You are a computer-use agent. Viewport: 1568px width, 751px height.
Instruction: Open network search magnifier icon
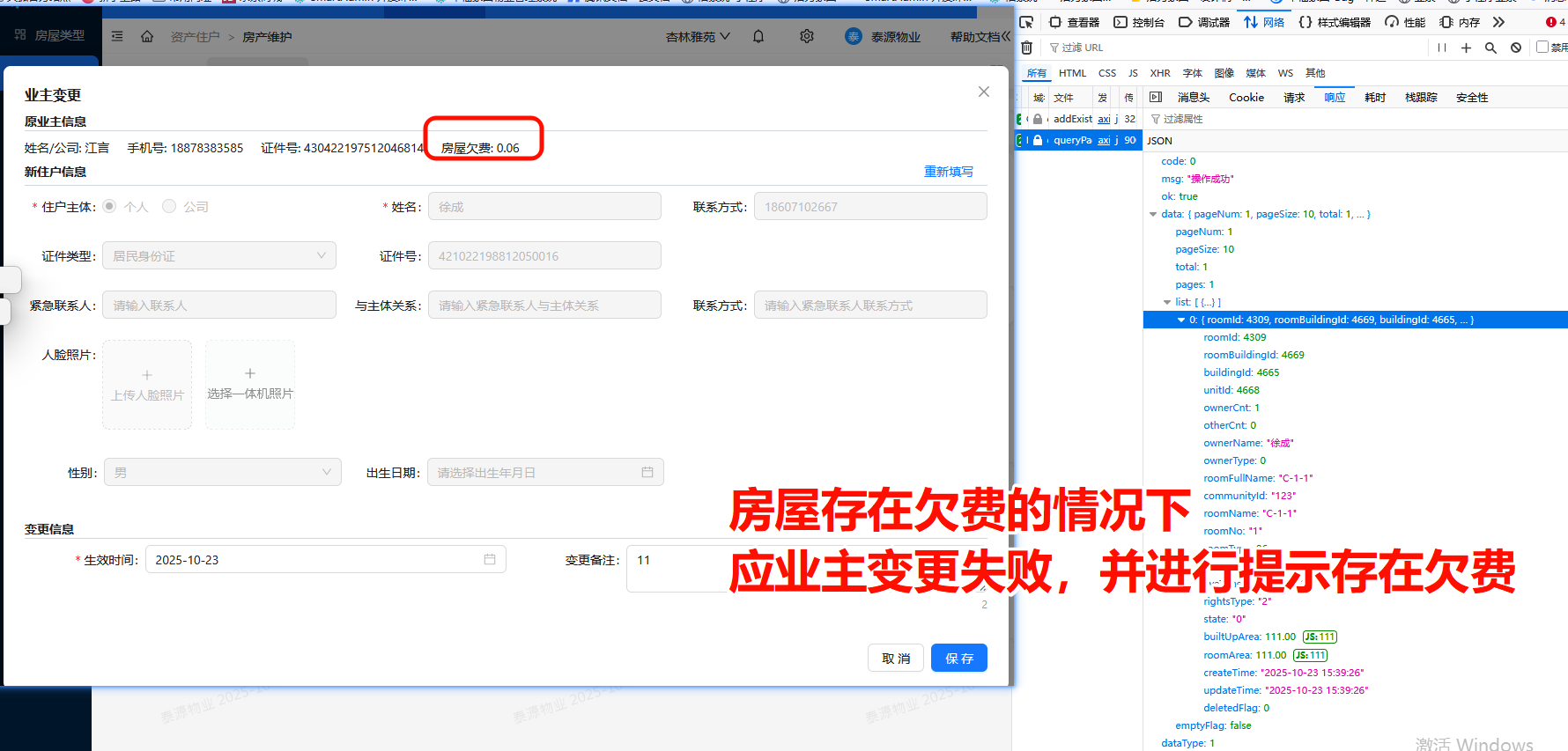pyautogui.click(x=1490, y=48)
